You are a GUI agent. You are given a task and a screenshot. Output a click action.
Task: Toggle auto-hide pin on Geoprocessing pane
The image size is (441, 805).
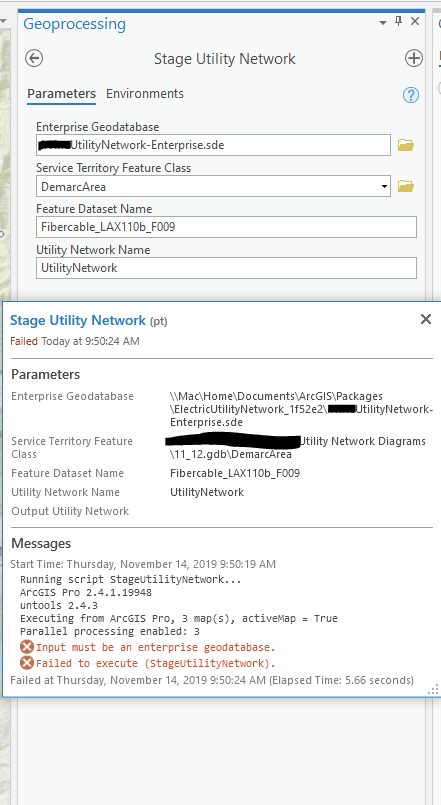click(398, 22)
